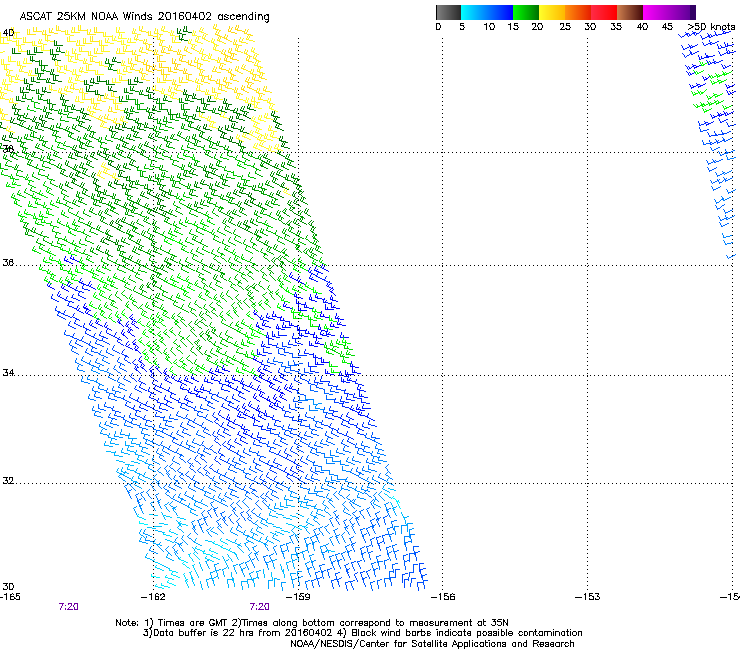Viewport: 740px width, 650px height.
Task: Select the brown 35-40 knots legend segment
Action: point(630,12)
